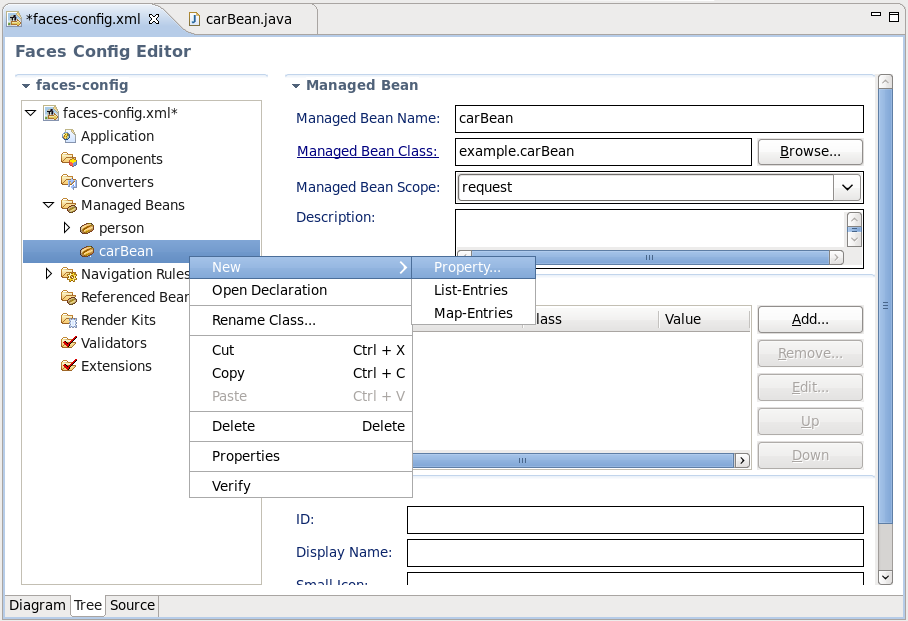Collapse the Managed Beans tree node
Viewport: 908px width, 621px height.
click(x=47, y=204)
